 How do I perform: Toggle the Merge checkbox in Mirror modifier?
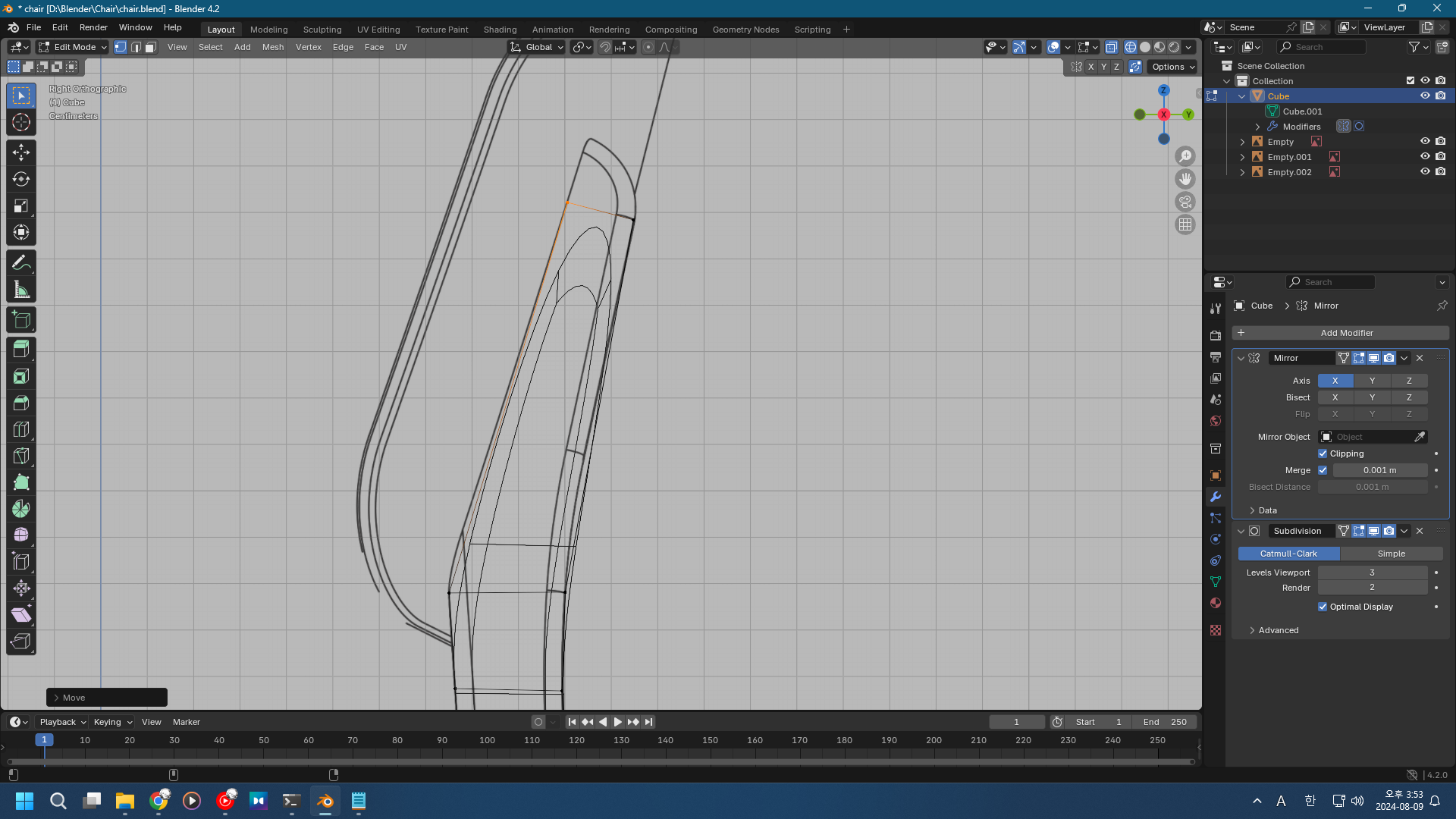(x=1323, y=470)
